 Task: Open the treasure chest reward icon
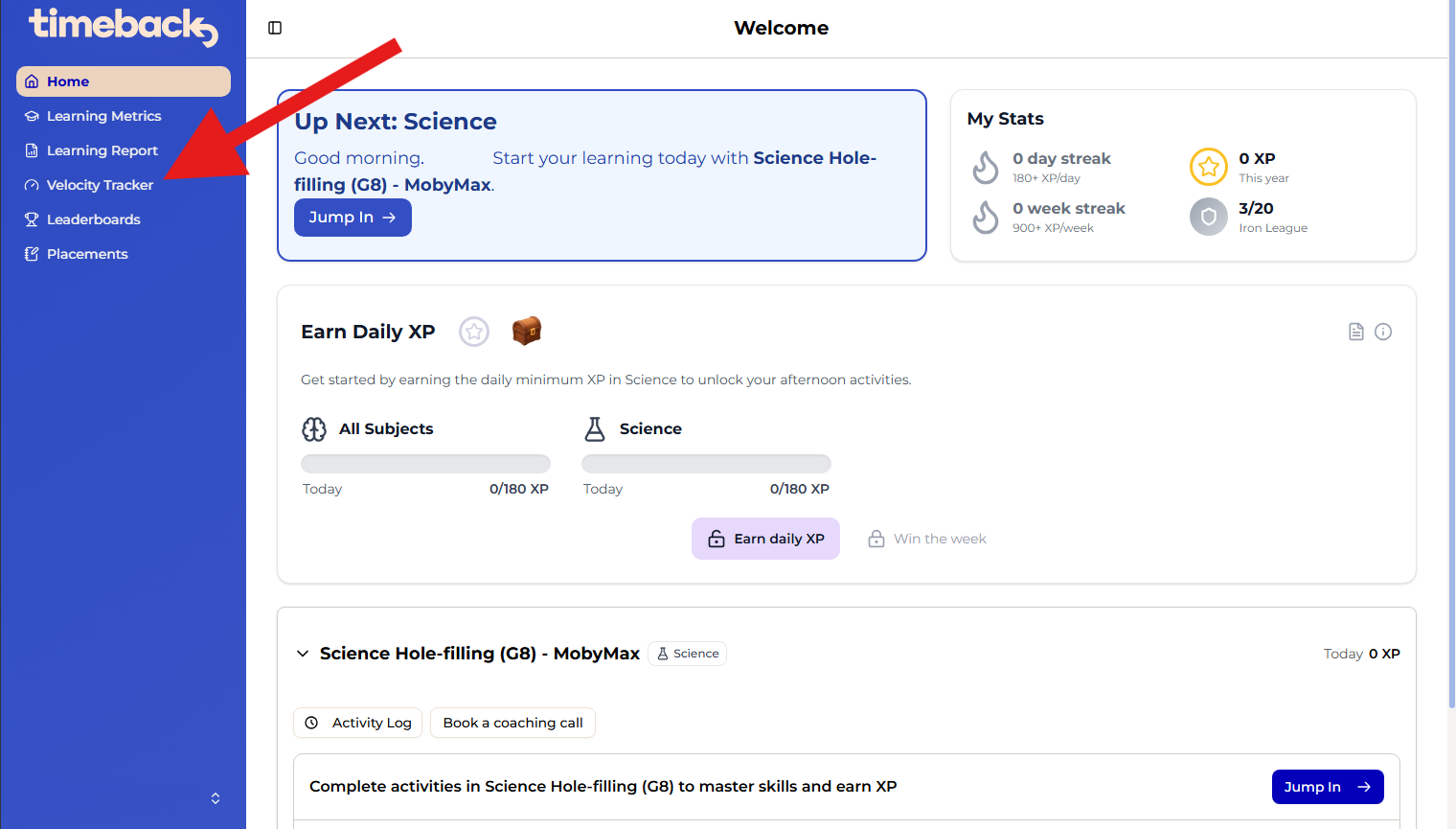527,331
